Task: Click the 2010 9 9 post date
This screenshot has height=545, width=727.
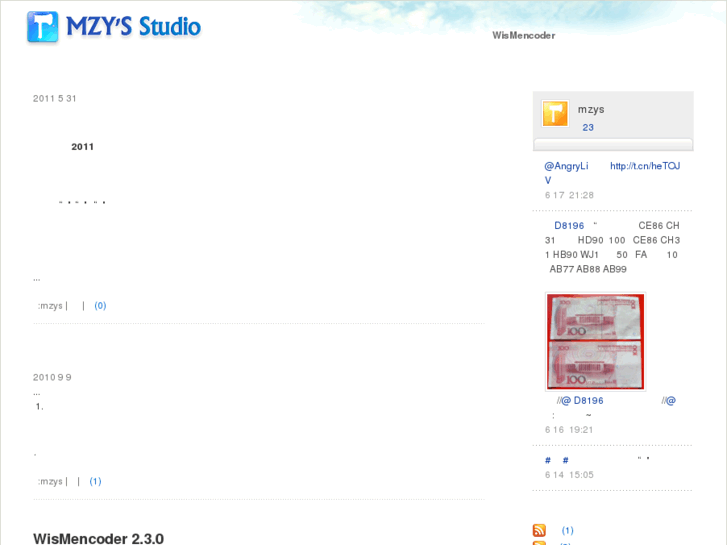Action: pyautogui.click(x=52, y=378)
